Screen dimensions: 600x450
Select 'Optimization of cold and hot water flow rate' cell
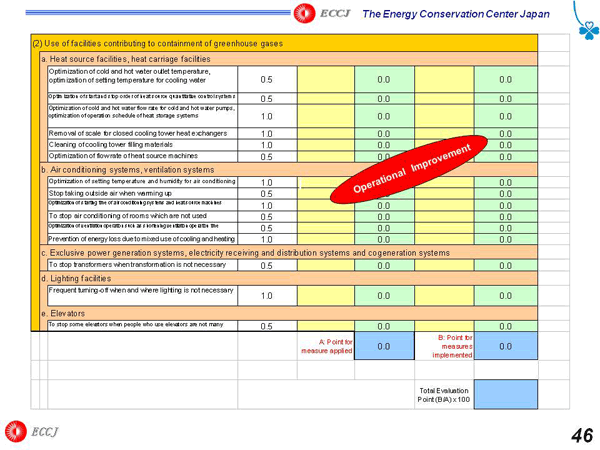click(x=142, y=116)
